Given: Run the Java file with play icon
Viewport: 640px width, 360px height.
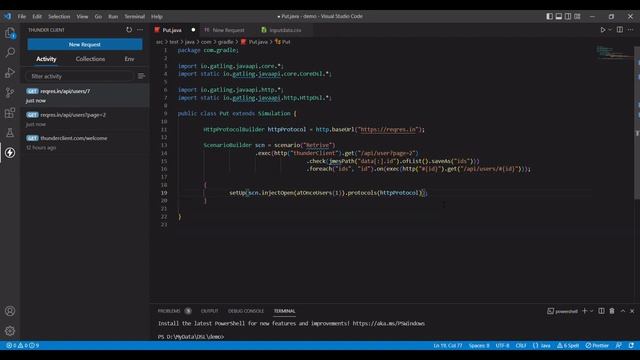Looking at the screenshot, I should (x=602, y=30).
